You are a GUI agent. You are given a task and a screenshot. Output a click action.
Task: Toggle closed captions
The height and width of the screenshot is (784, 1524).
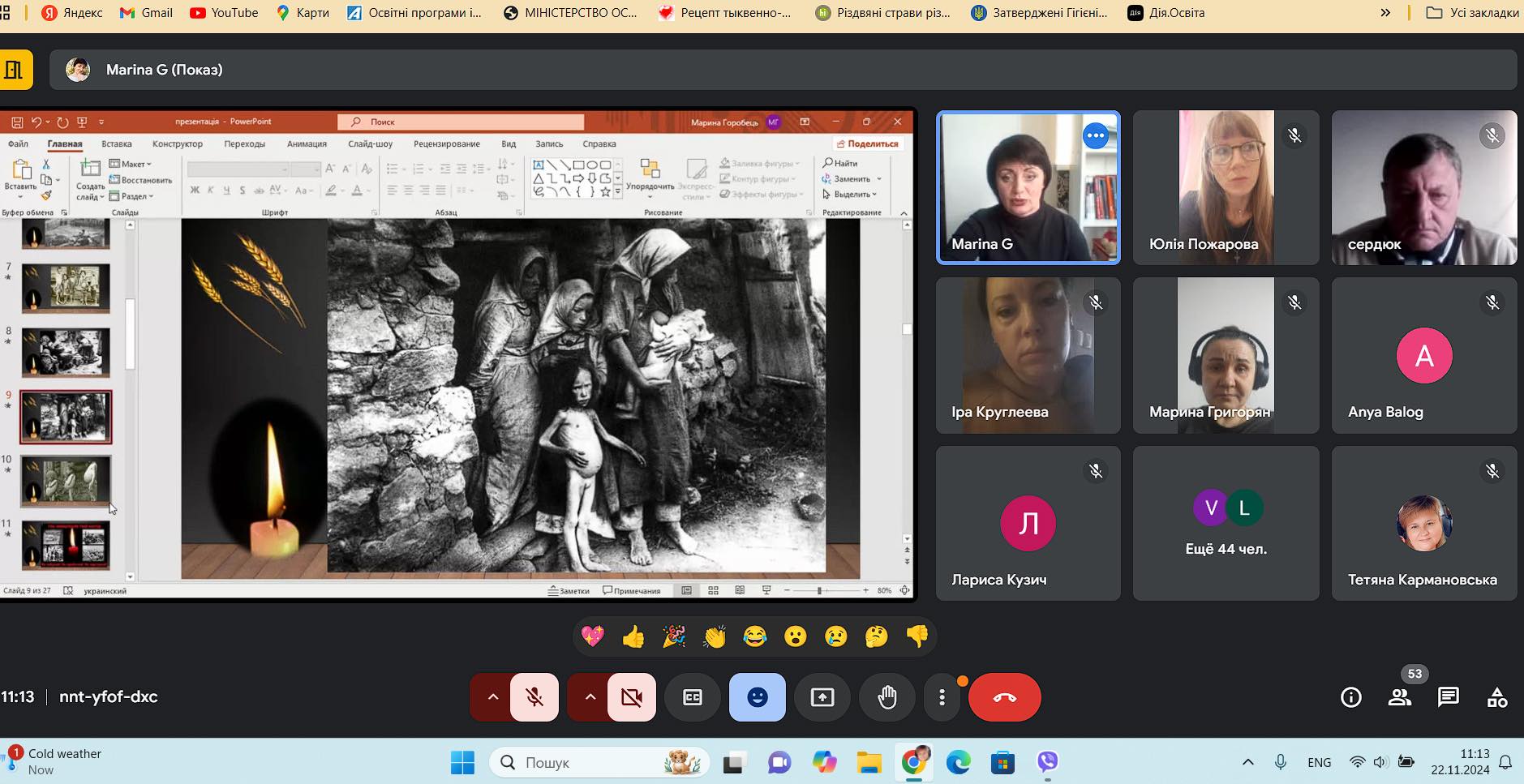[692, 697]
